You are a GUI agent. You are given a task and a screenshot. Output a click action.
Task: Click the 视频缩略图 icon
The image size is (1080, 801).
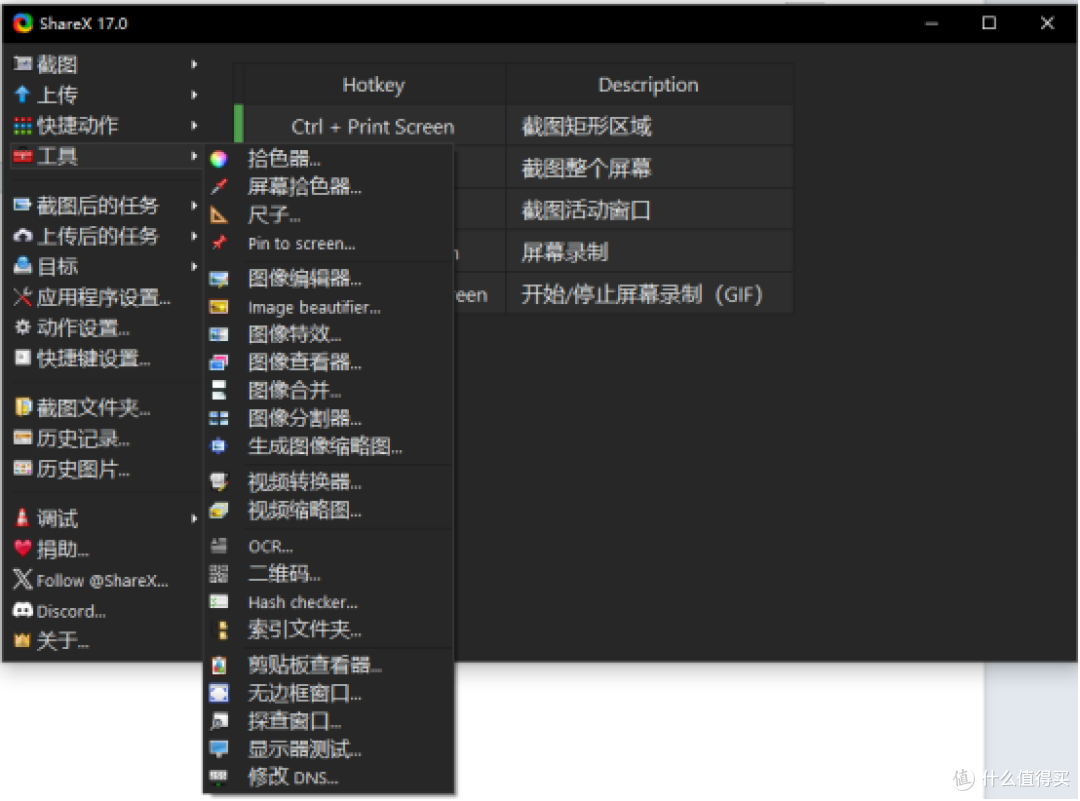(219, 510)
